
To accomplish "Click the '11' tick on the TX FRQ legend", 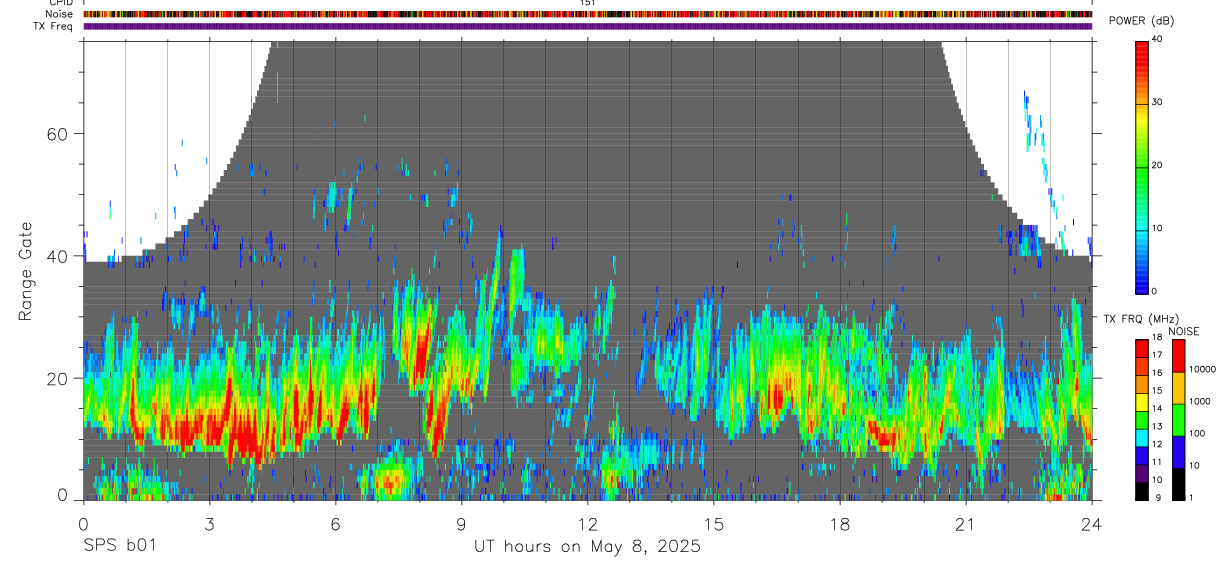I will [x=1157, y=462].
